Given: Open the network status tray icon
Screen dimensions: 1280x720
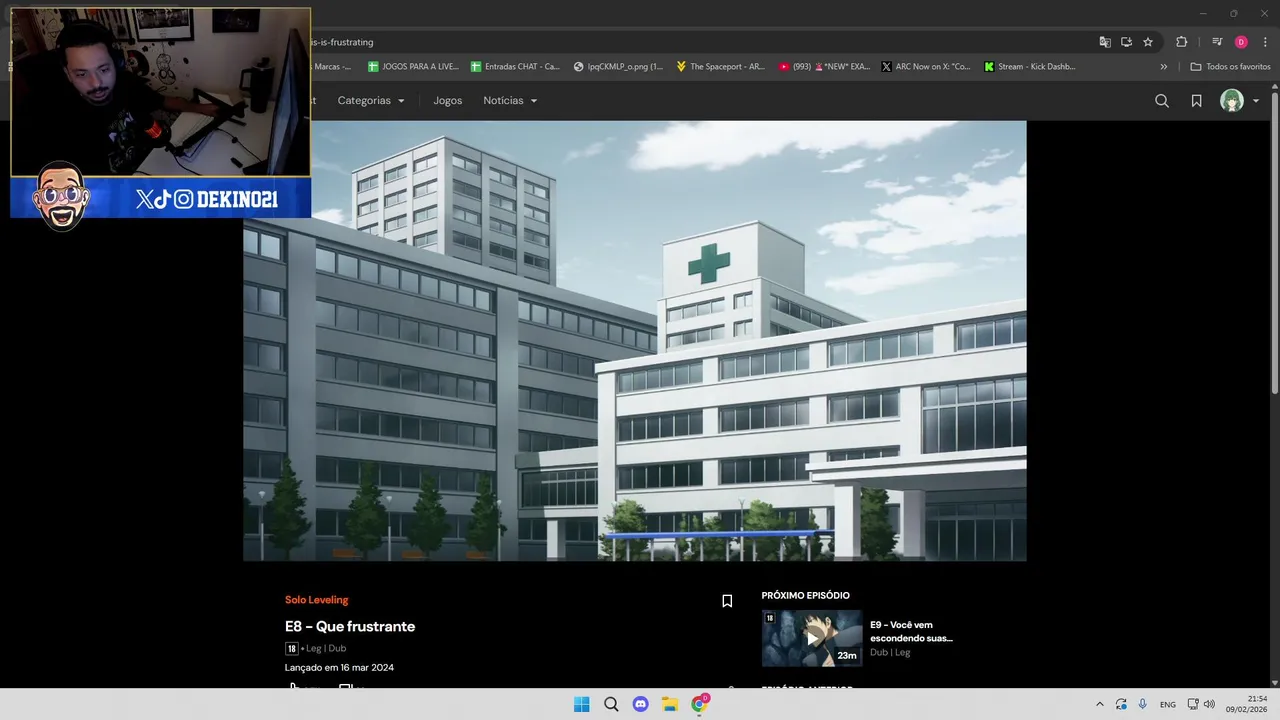Looking at the screenshot, I should tap(1193, 704).
